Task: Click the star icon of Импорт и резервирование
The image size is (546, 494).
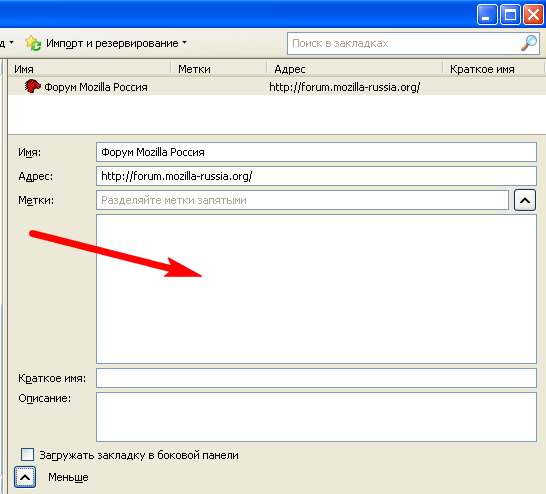Action: coord(33,43)
